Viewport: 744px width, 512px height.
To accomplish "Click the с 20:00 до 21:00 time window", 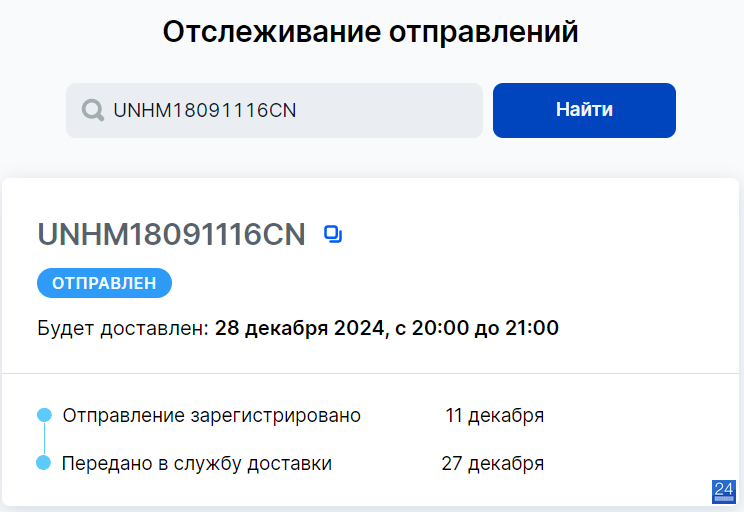I will coord(476,328).
